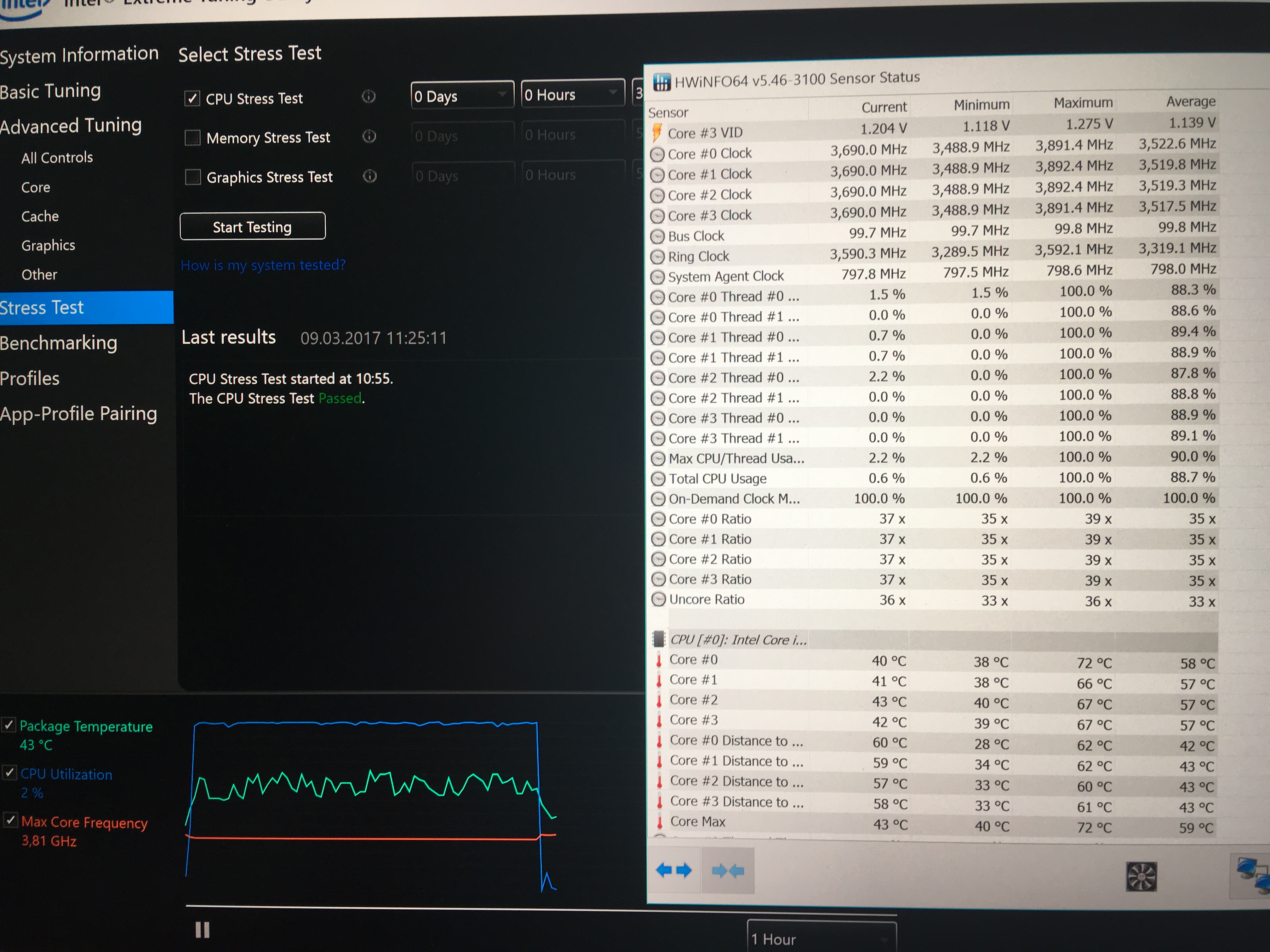
Task: Show info for CPU Stress Test
Action: point(369,96)
